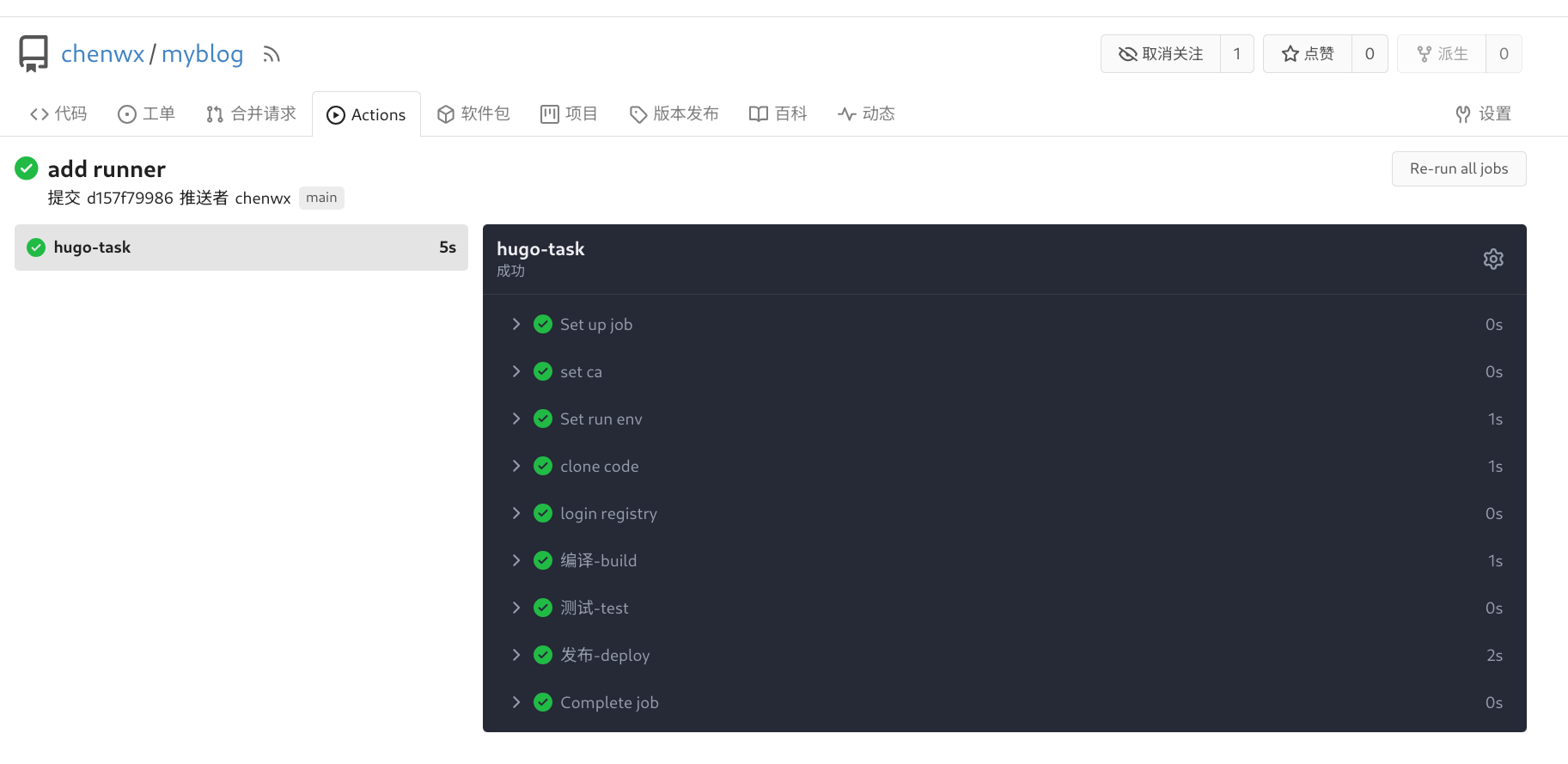Select the hugo-task job in sidebar
Screen dimensions: 1568x764
pyautogui.click(x=241, y=248)
